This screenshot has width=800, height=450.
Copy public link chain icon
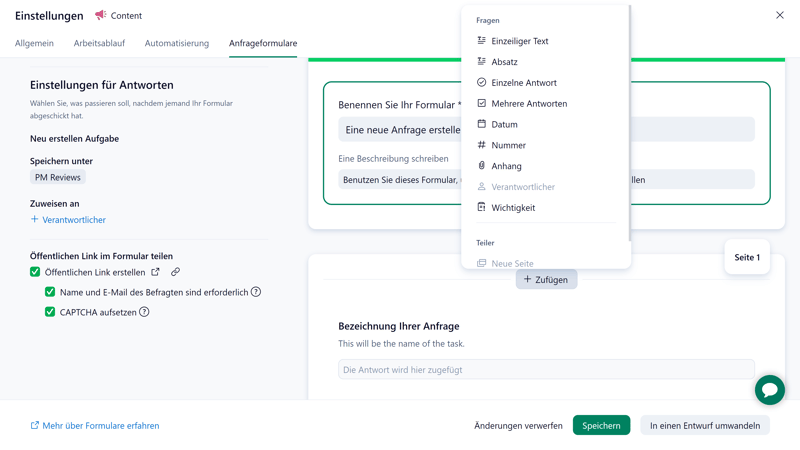(175, 272)
